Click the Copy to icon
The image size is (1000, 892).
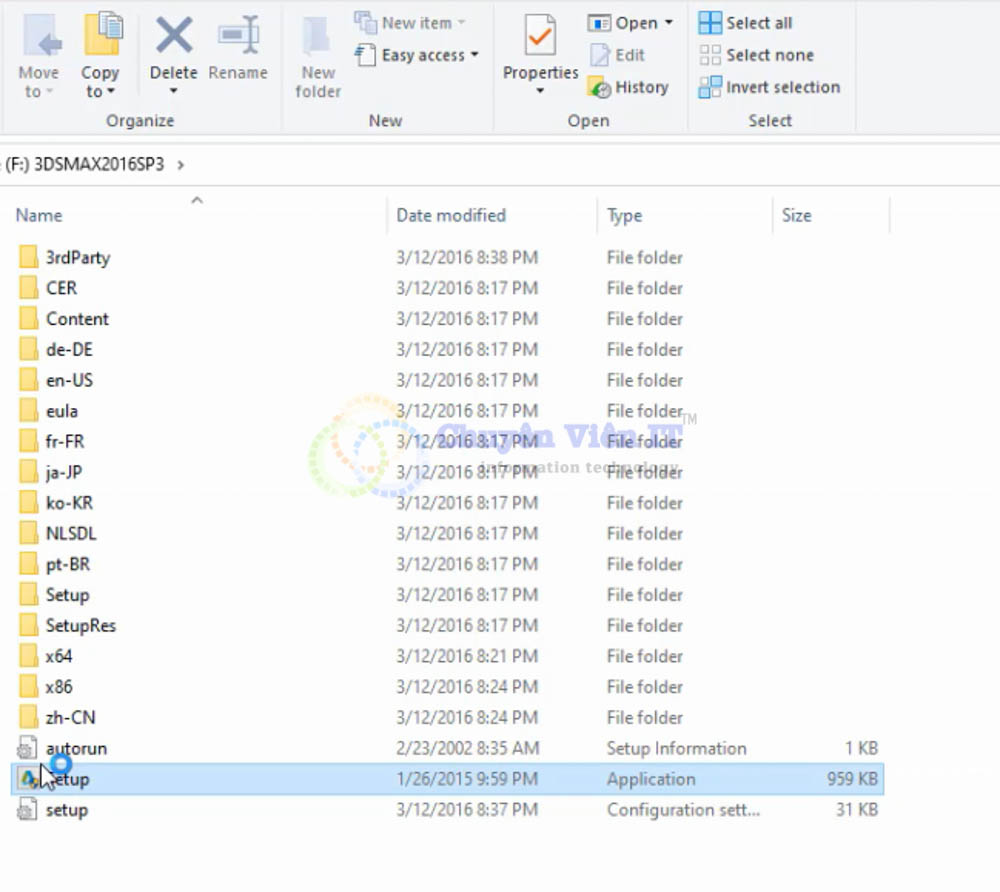click(101, 36)
